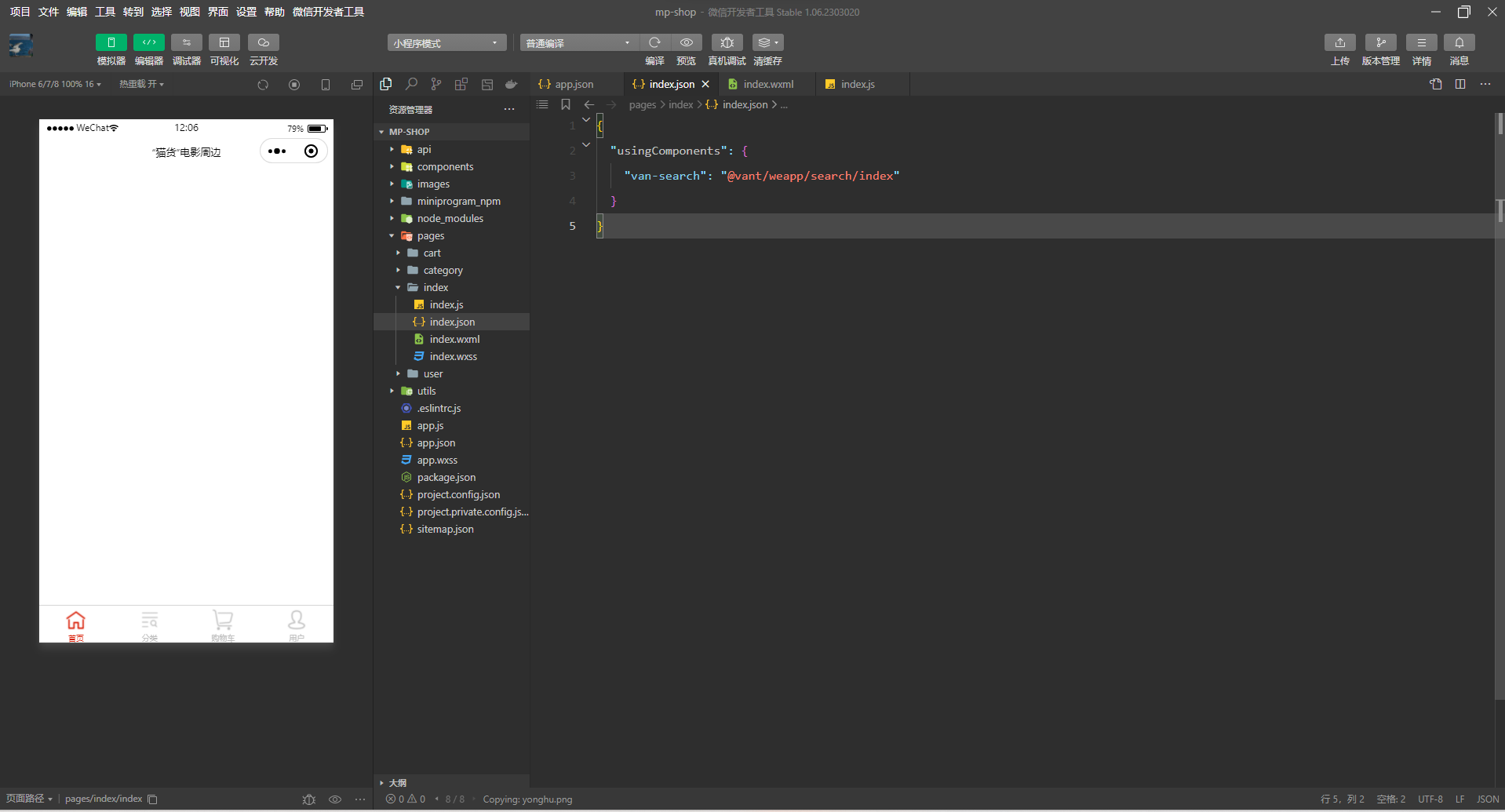Image resolution: width=1505 pixels, height=812 pixels.
Task: Toggle the simulator panel button
Action: pyautogui.click(x=111, y=42)
